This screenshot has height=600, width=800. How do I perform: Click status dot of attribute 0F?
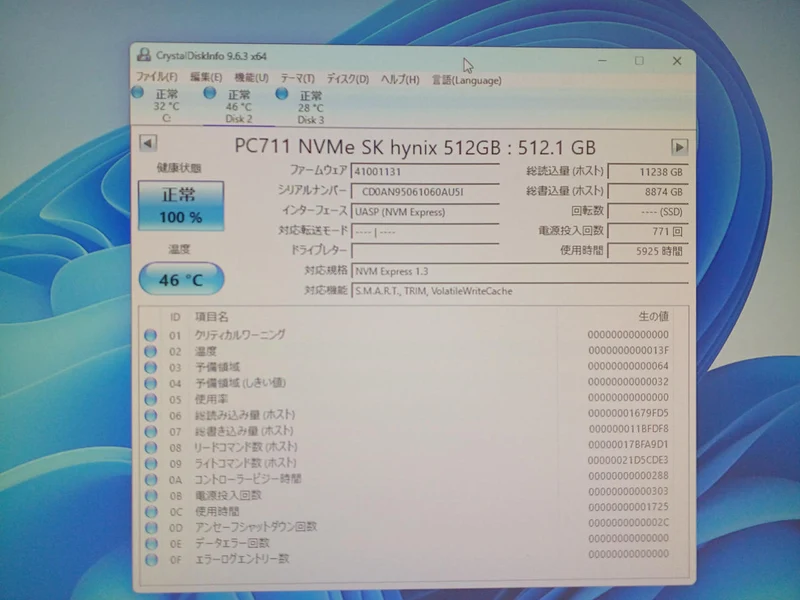[151, 560]
